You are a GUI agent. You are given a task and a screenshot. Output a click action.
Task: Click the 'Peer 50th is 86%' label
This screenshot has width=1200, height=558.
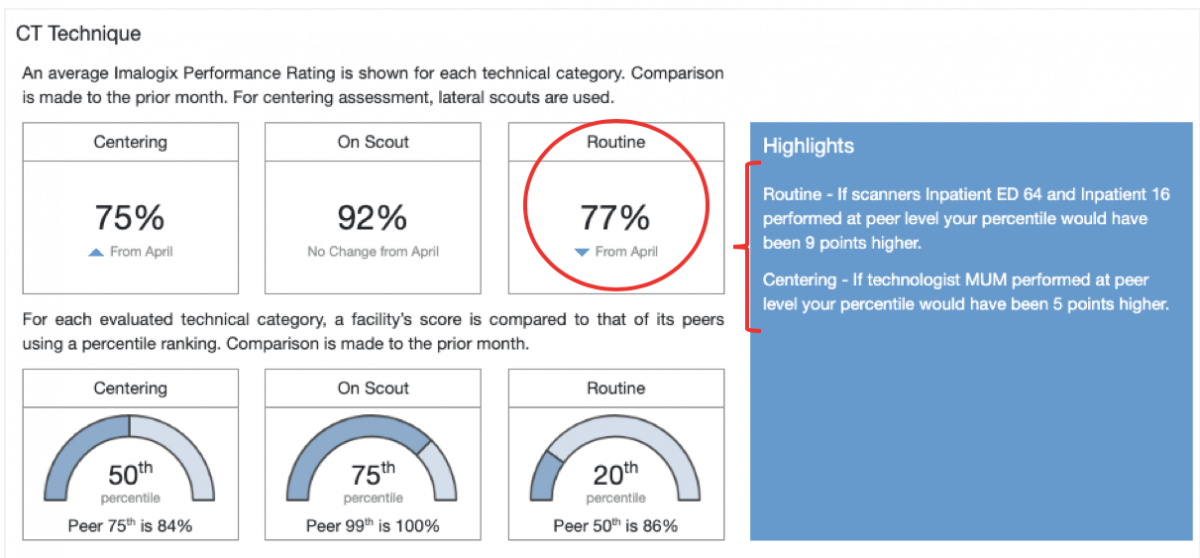[x=616, y=525]
